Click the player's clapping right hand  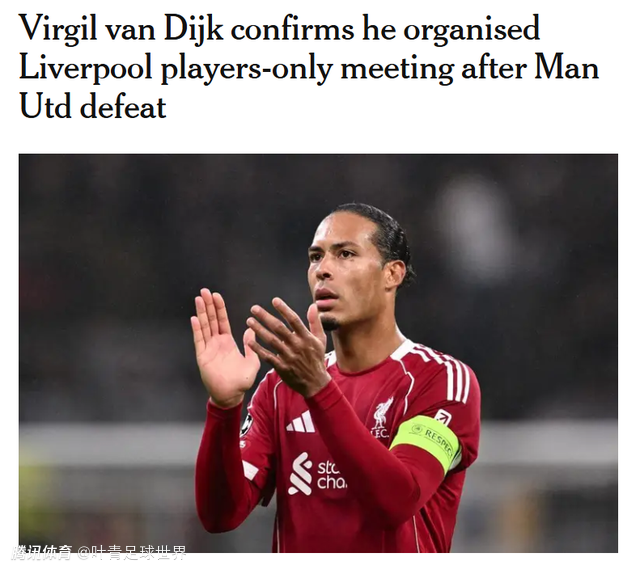click(288, 347)
